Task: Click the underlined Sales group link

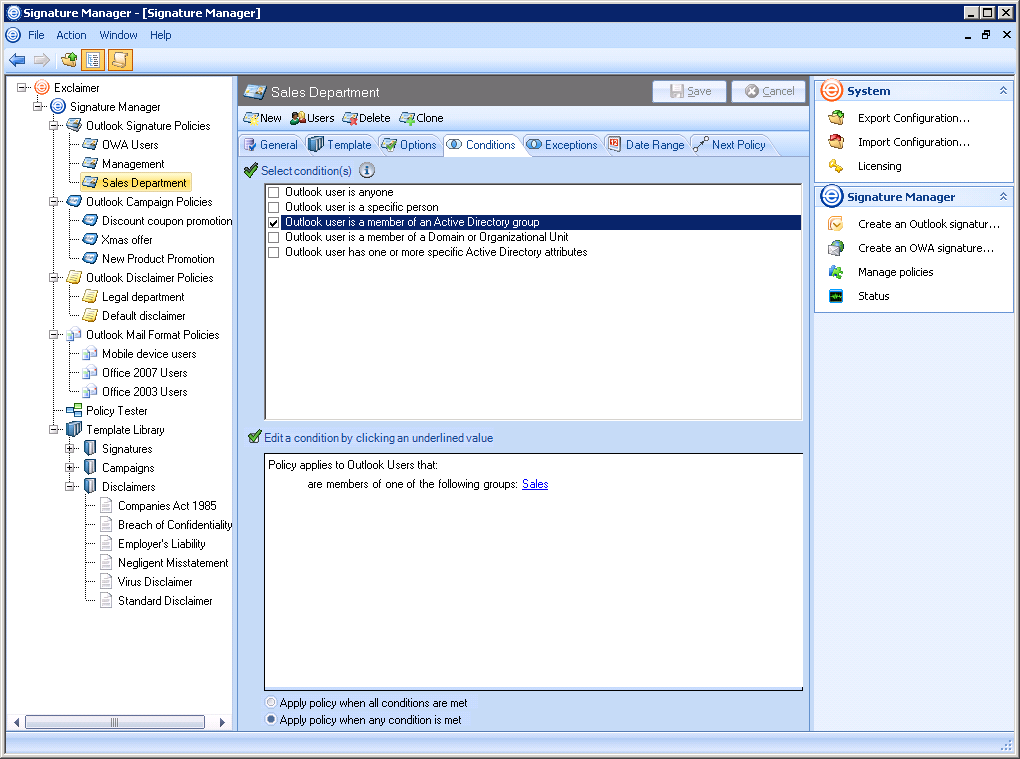Action: [x=535, y=484]
